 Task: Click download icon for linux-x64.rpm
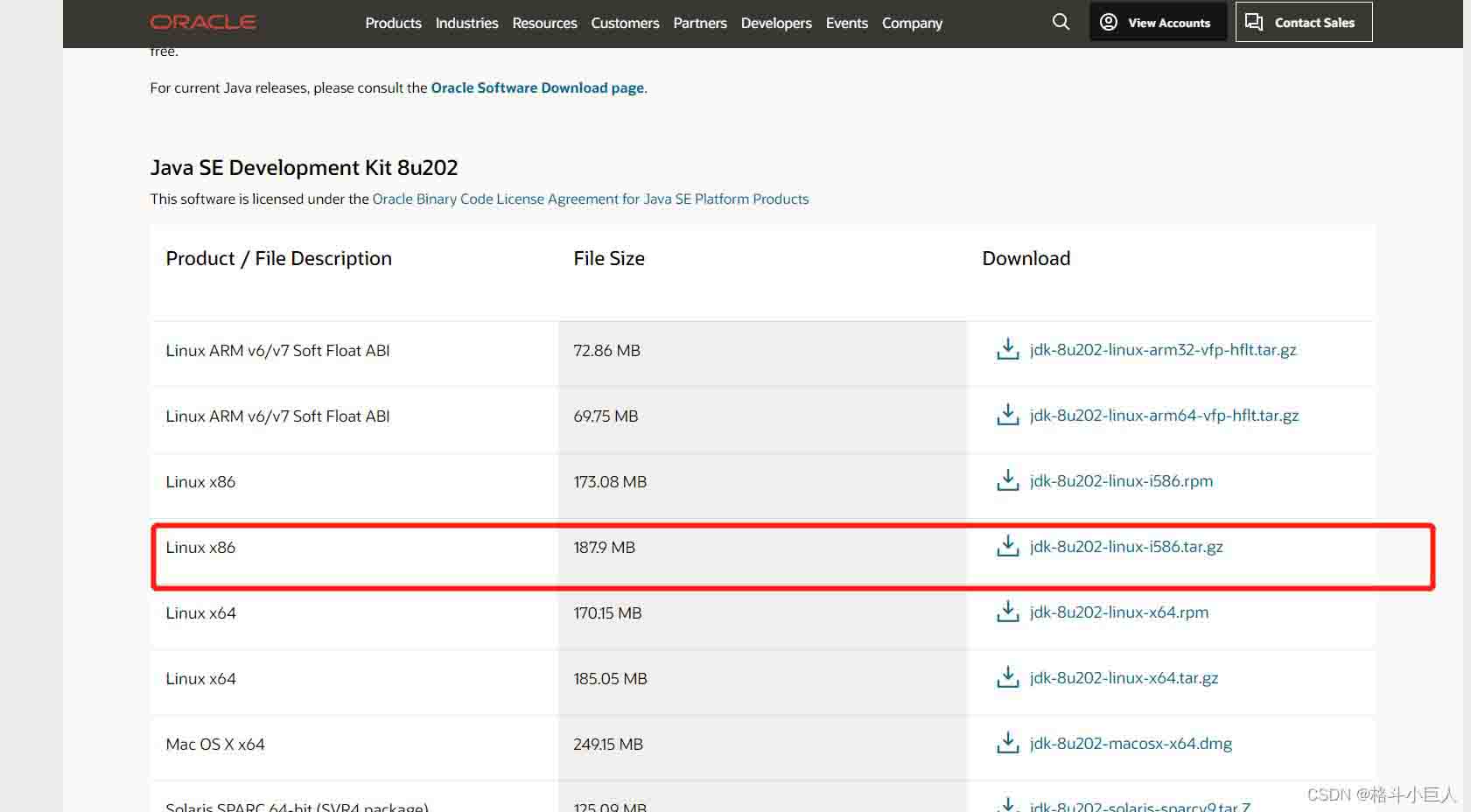tap(1008, 612)
